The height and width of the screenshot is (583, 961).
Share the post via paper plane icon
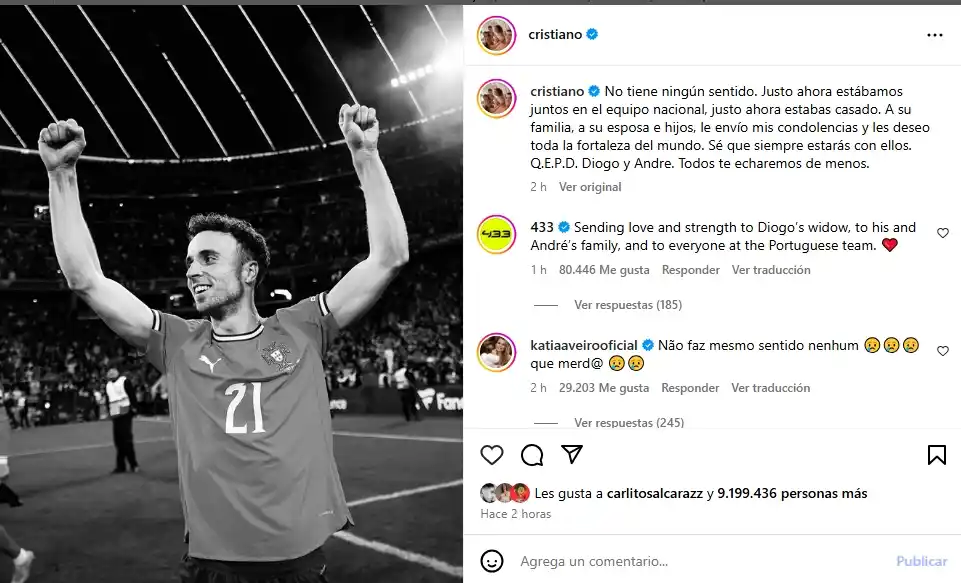pos(572,455)
